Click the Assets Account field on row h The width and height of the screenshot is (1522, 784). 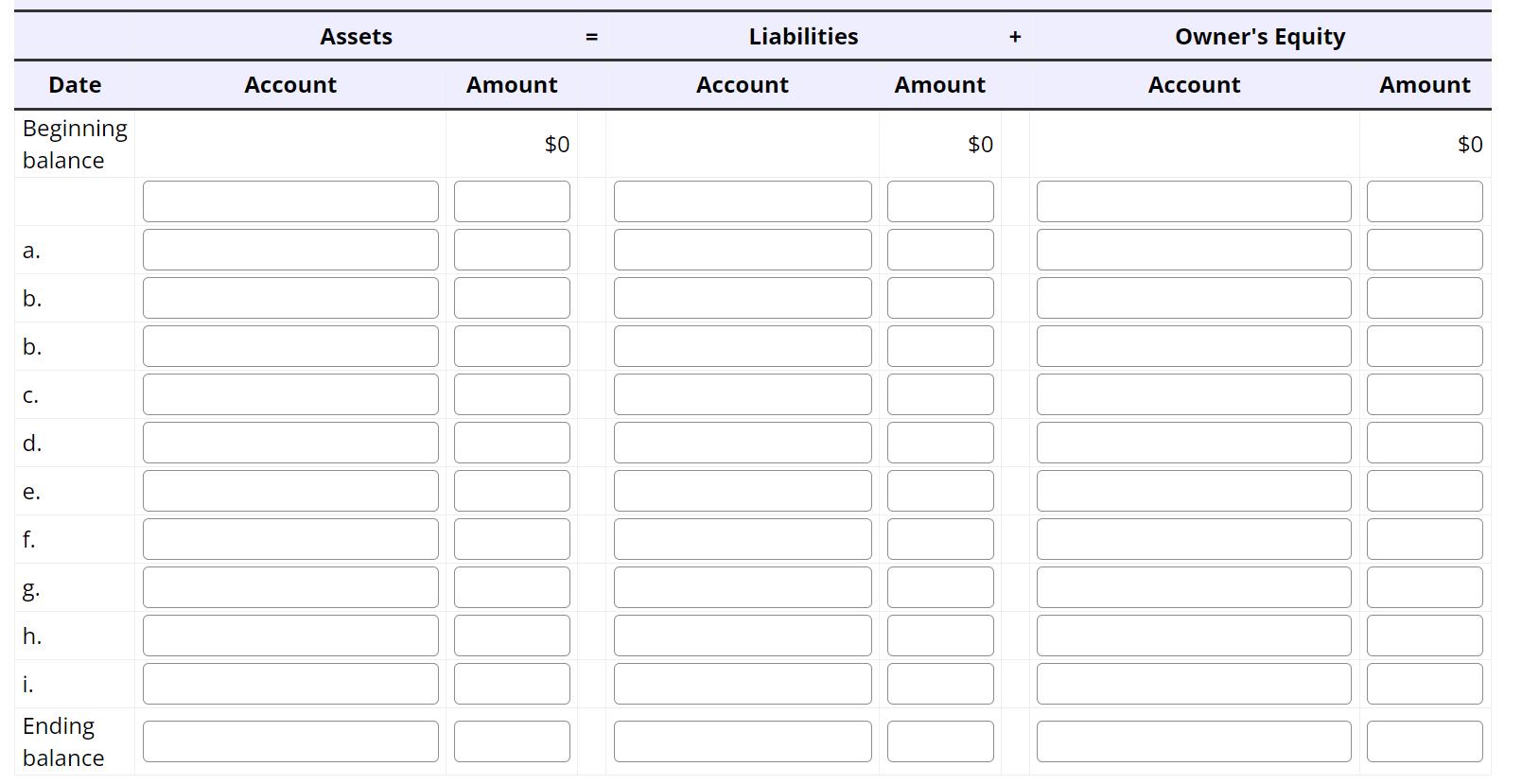coord(290,636)
